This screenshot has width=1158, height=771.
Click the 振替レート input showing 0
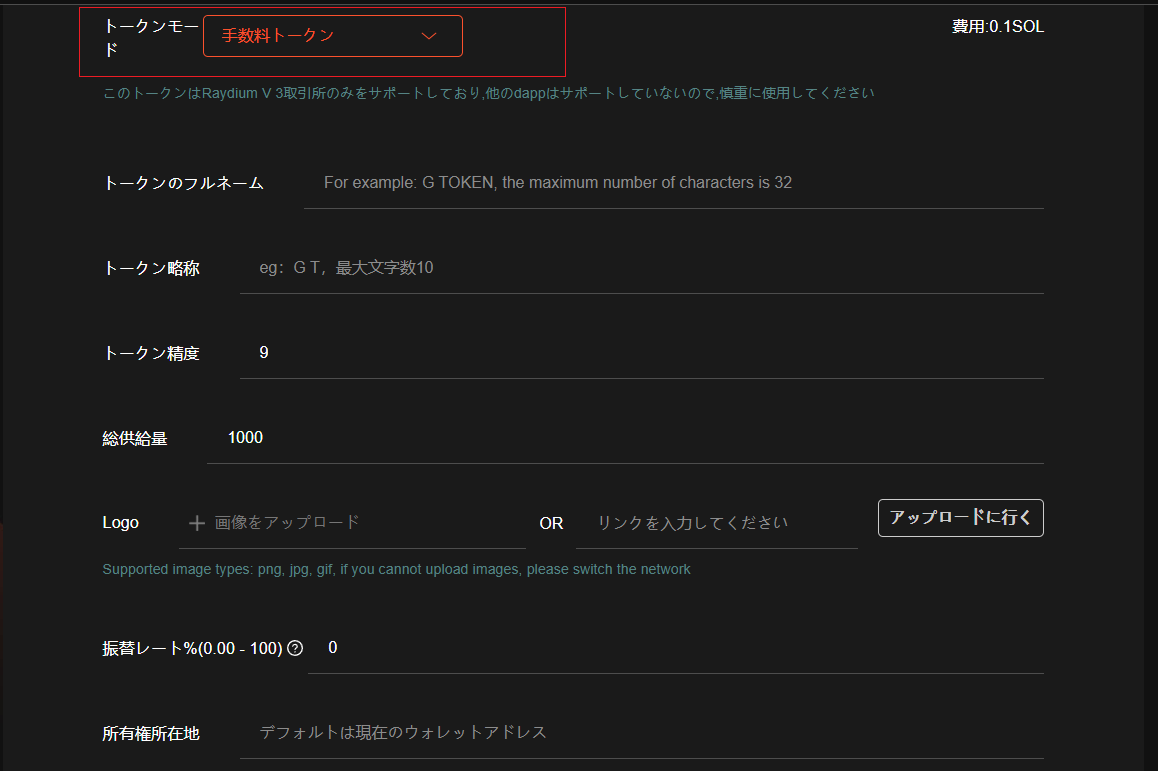[675, 648]
